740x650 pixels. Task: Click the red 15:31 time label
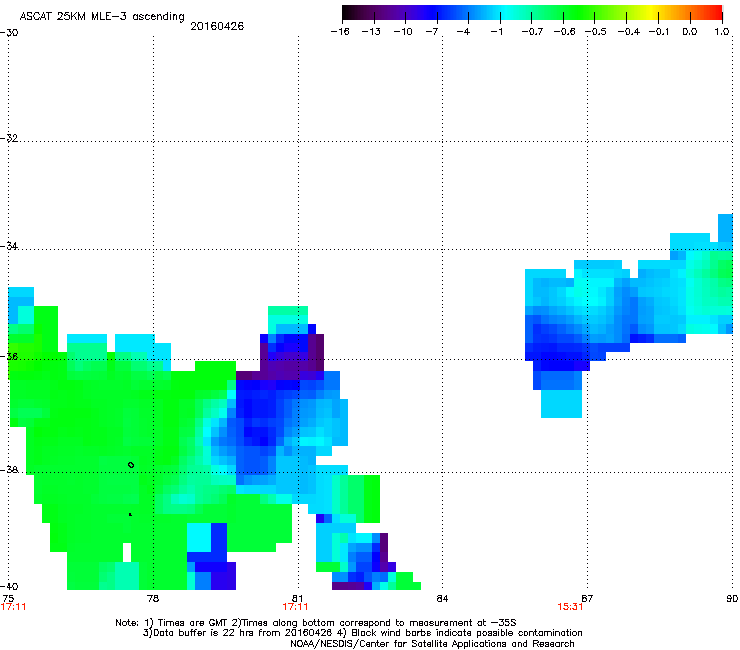click(x=570, y=607)
